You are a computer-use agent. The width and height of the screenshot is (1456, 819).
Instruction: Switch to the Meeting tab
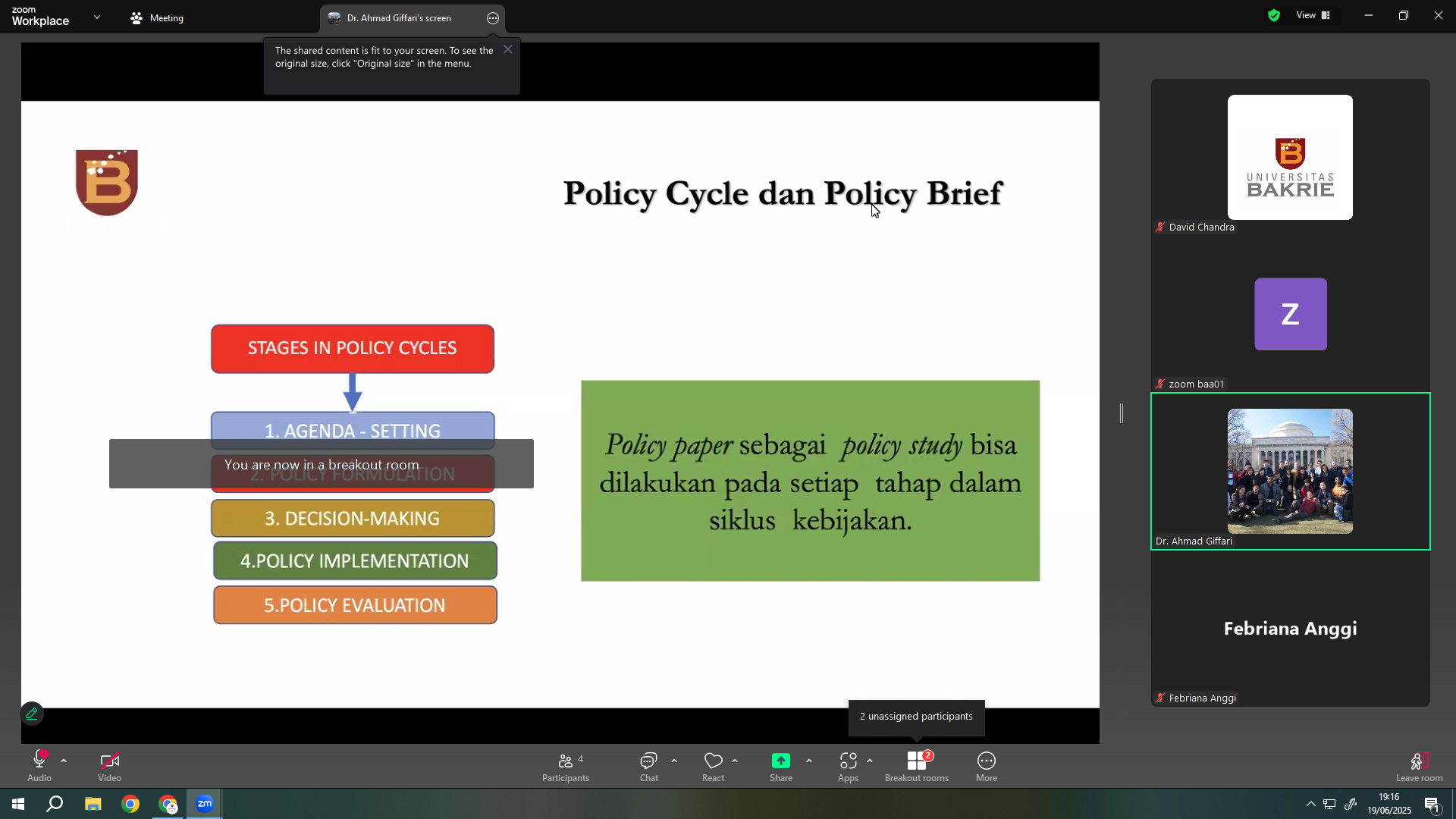click(157, 18)
